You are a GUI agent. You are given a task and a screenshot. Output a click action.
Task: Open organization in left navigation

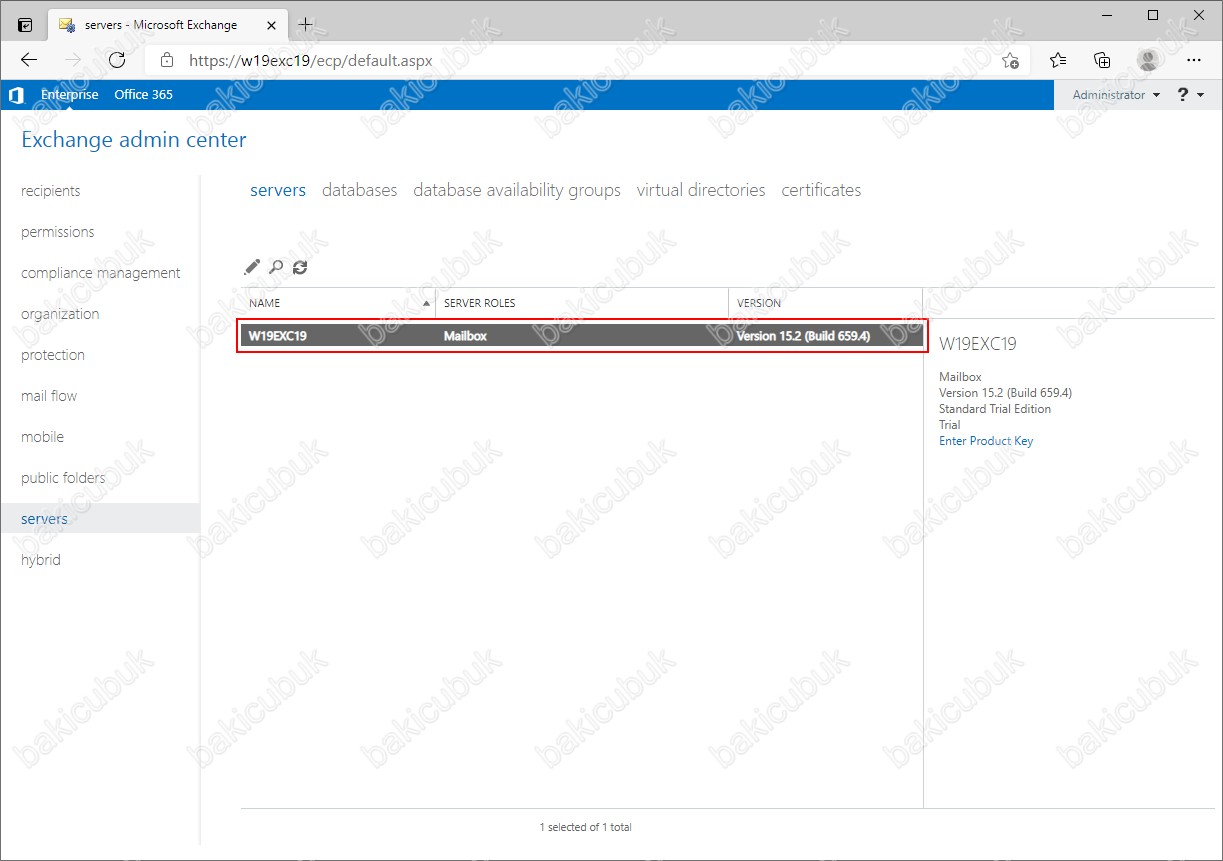(x=60, y=314)
